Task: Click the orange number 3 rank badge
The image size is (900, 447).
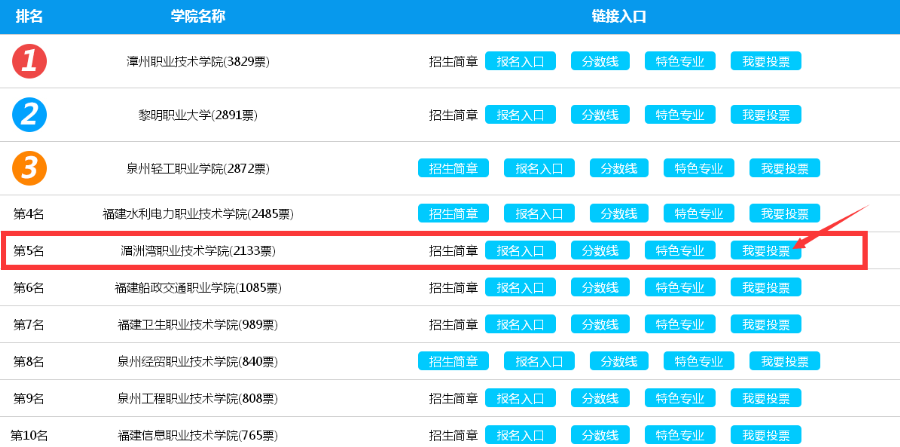Action: point(29,167)
